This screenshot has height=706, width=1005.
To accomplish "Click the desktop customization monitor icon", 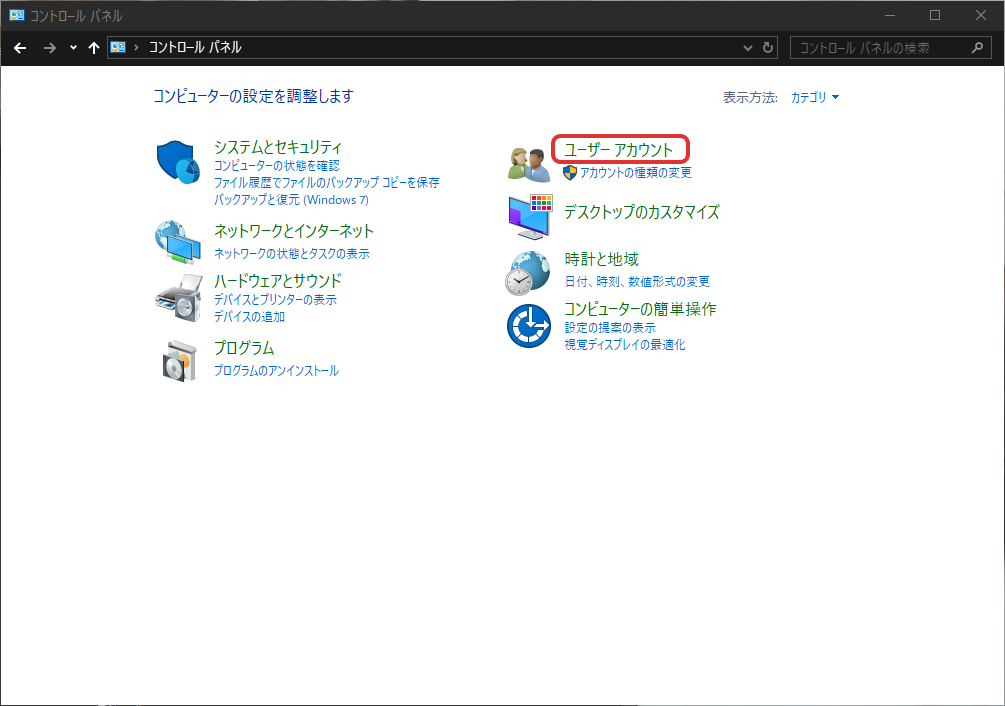I will (x=530, y=217).
